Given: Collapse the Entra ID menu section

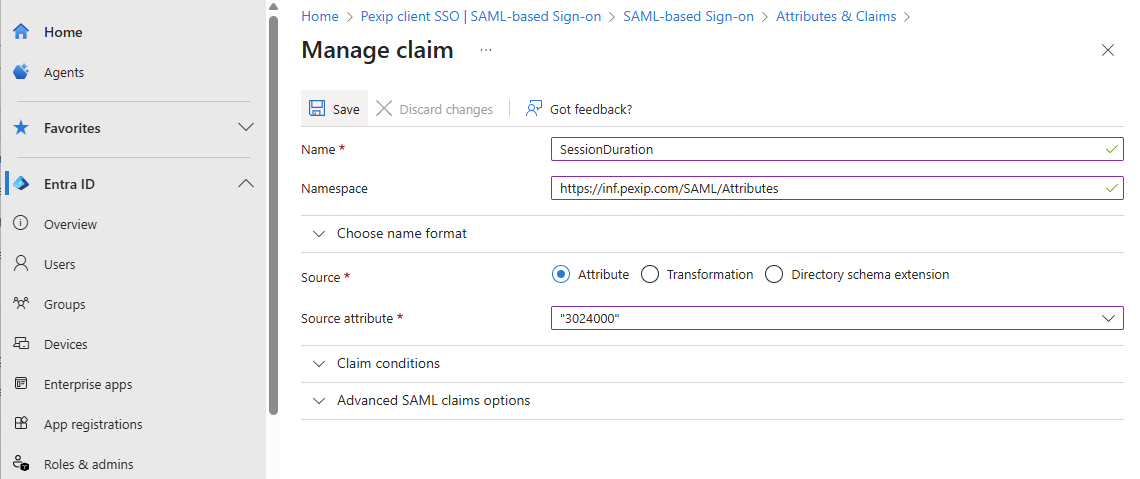Looking at the screenshot, I should pyautogui.click(x=245, y=184).
